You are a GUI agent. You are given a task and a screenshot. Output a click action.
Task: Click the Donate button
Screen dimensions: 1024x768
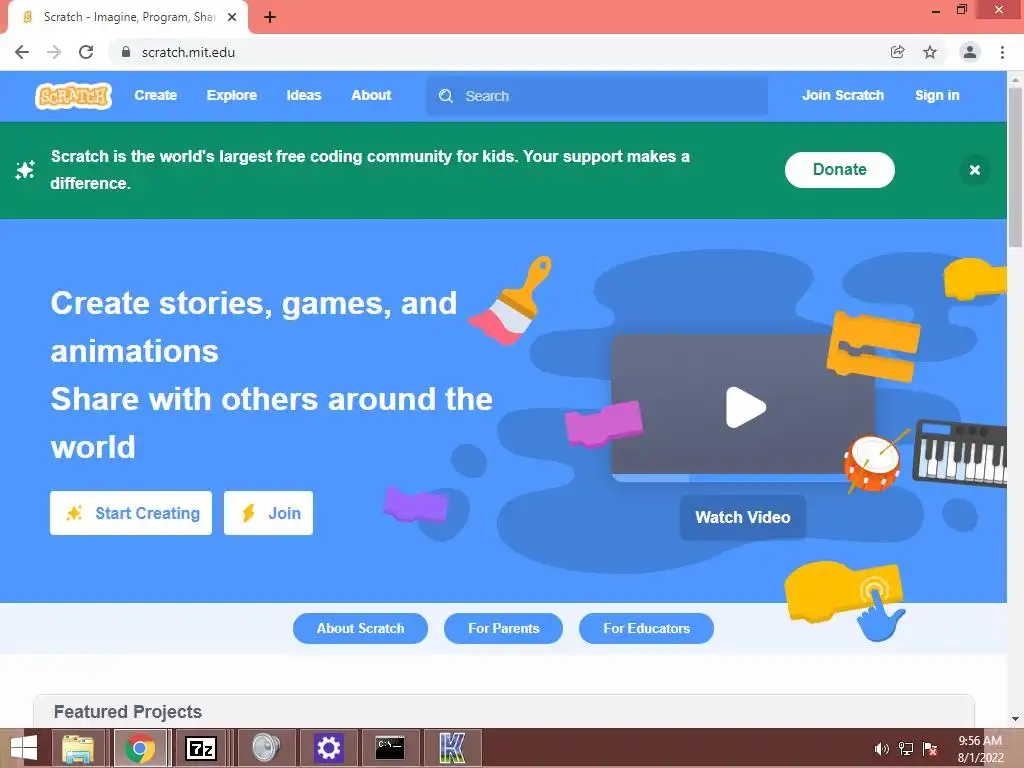pyautogui.click(x=839, y=170)
